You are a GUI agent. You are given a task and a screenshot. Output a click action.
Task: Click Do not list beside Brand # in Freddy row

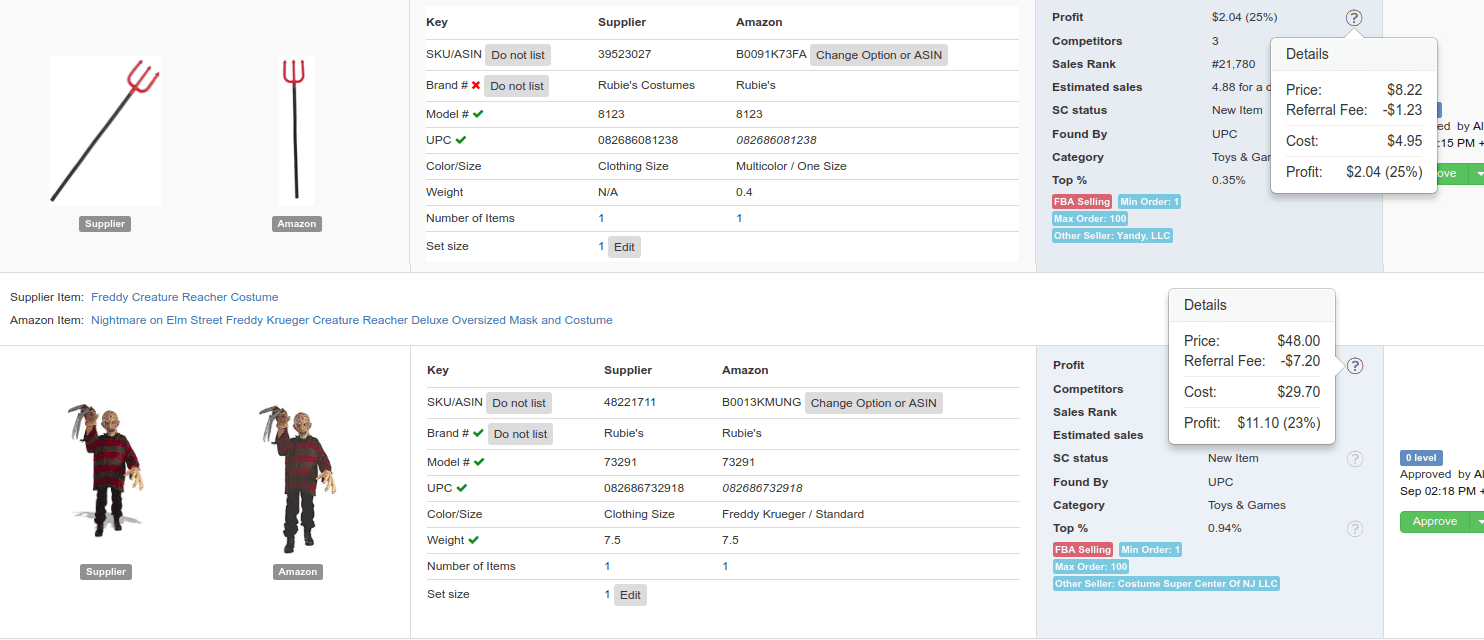click(x=520, y=434)
